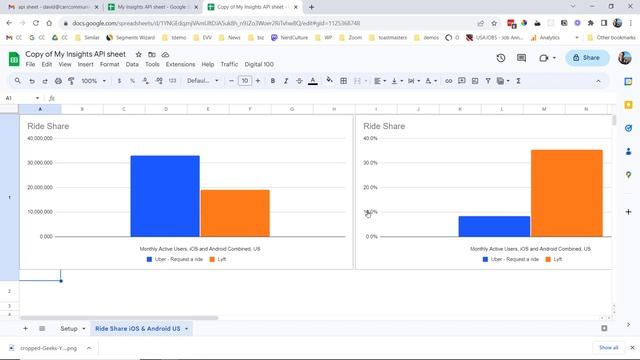640x360 pixels.
Task: Create a filter
Action: (488, 81)
